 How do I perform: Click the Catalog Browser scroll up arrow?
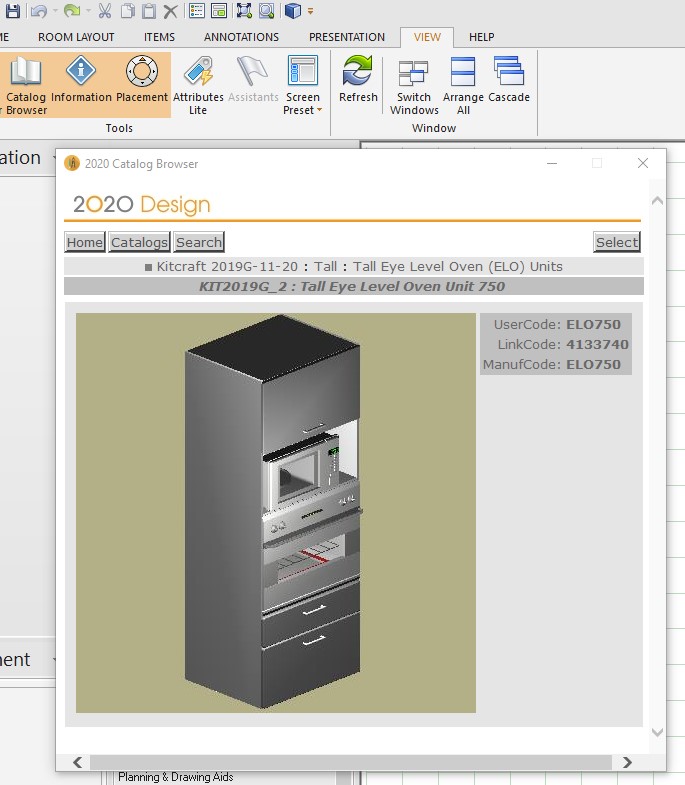point(657,201)
